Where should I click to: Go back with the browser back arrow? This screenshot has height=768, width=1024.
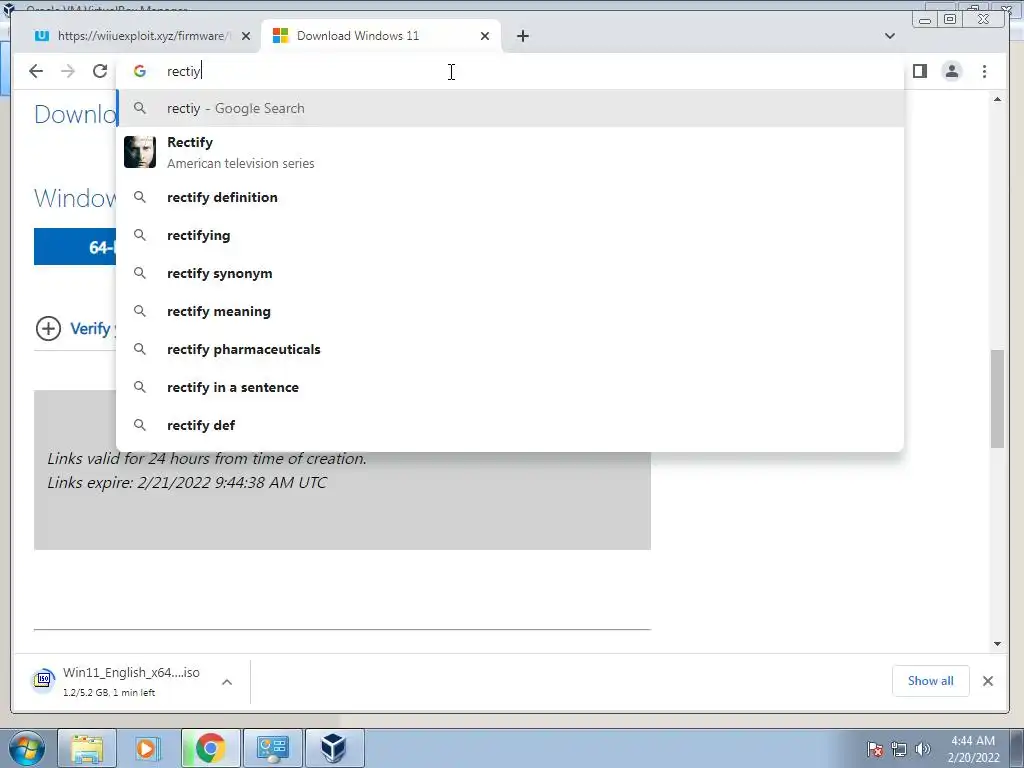tap(36, 71)
